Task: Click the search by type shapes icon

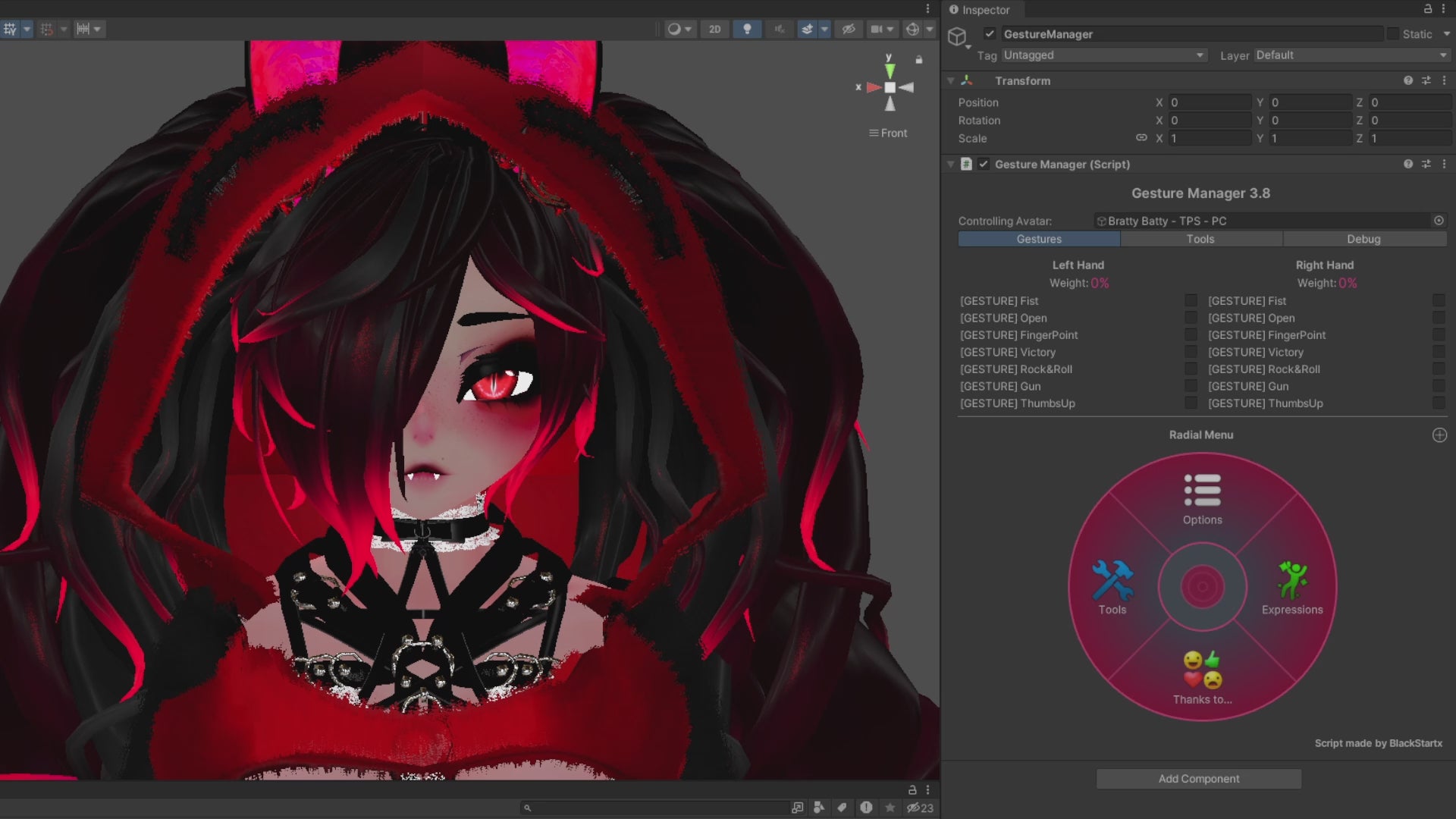Action: coord(818,808)
